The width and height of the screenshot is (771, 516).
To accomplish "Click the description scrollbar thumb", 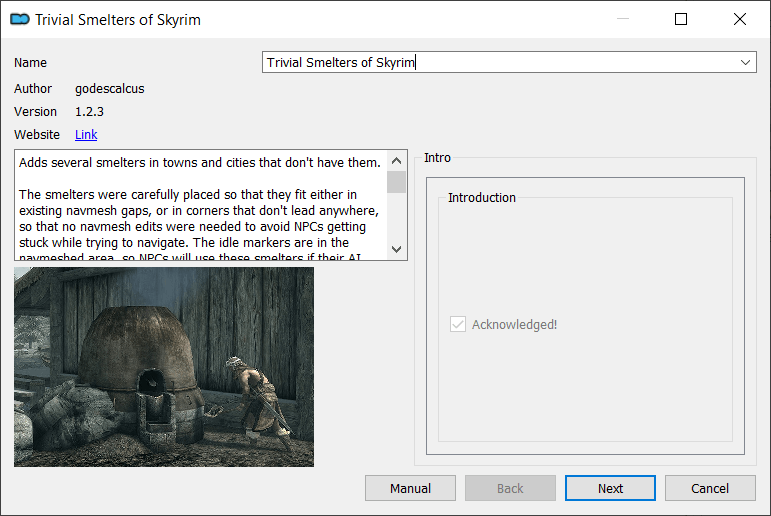I will pos(396,182).
